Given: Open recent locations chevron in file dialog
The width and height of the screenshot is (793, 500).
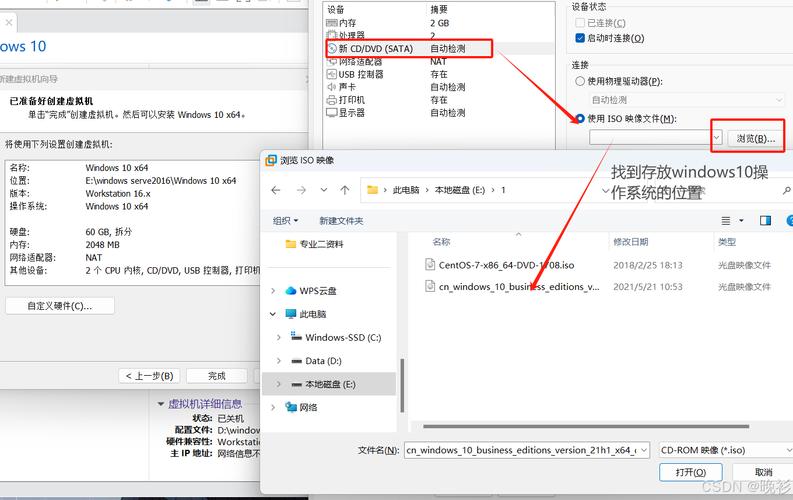Looking at the screenshot, I should 324,190.
